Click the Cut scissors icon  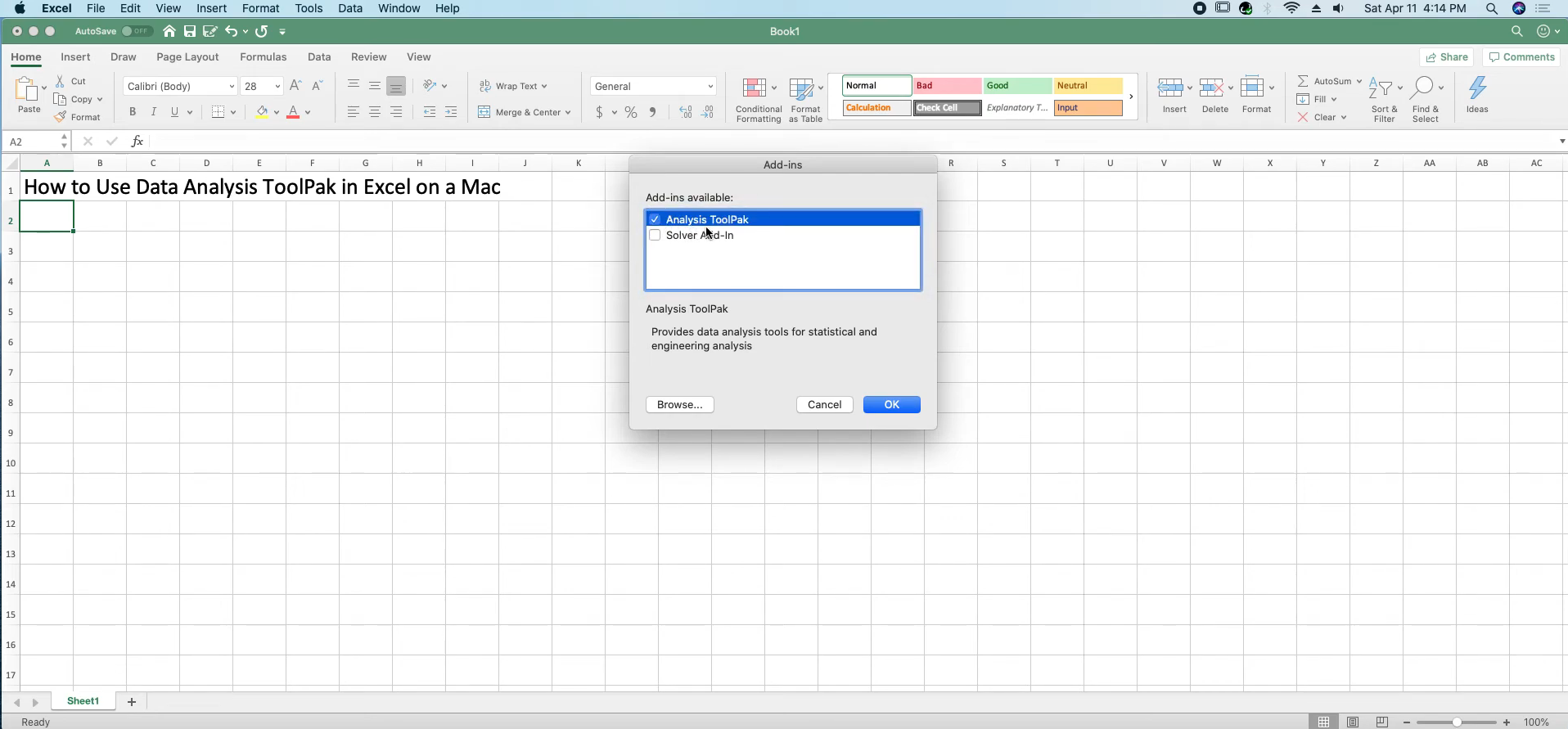pyautogui.click(x=60, y=81)
